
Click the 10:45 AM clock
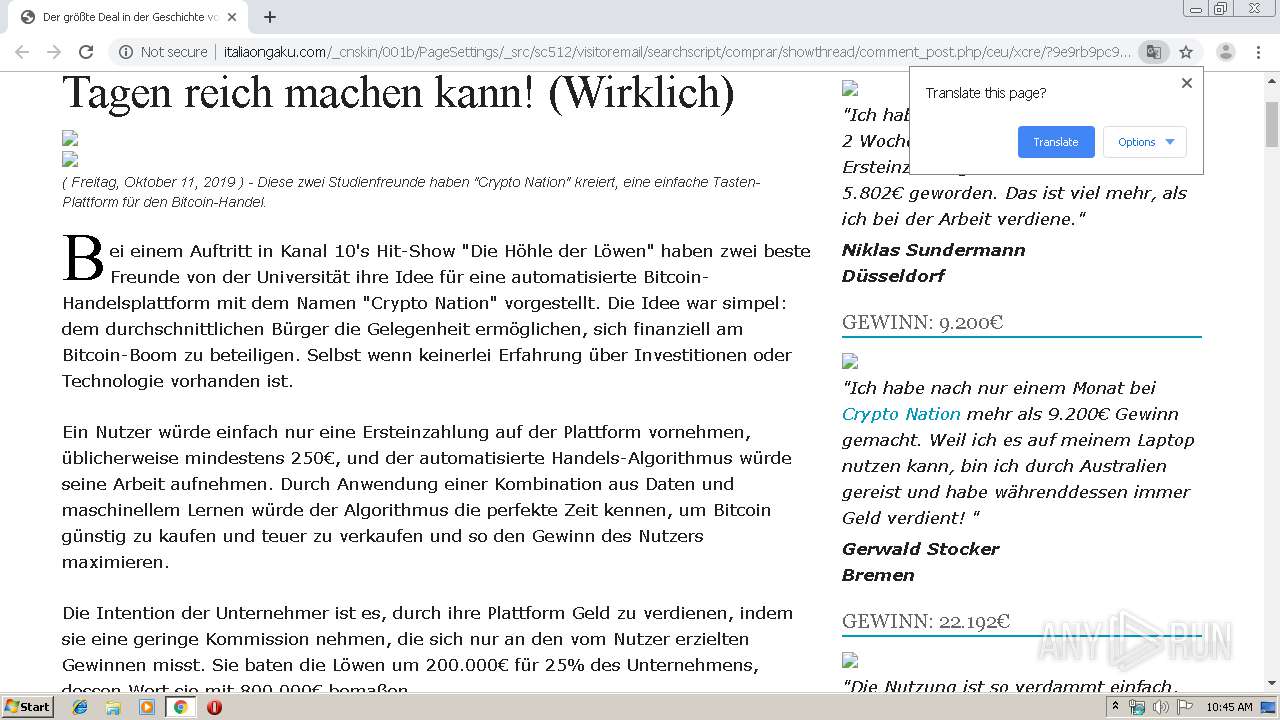pos(1229,707)
